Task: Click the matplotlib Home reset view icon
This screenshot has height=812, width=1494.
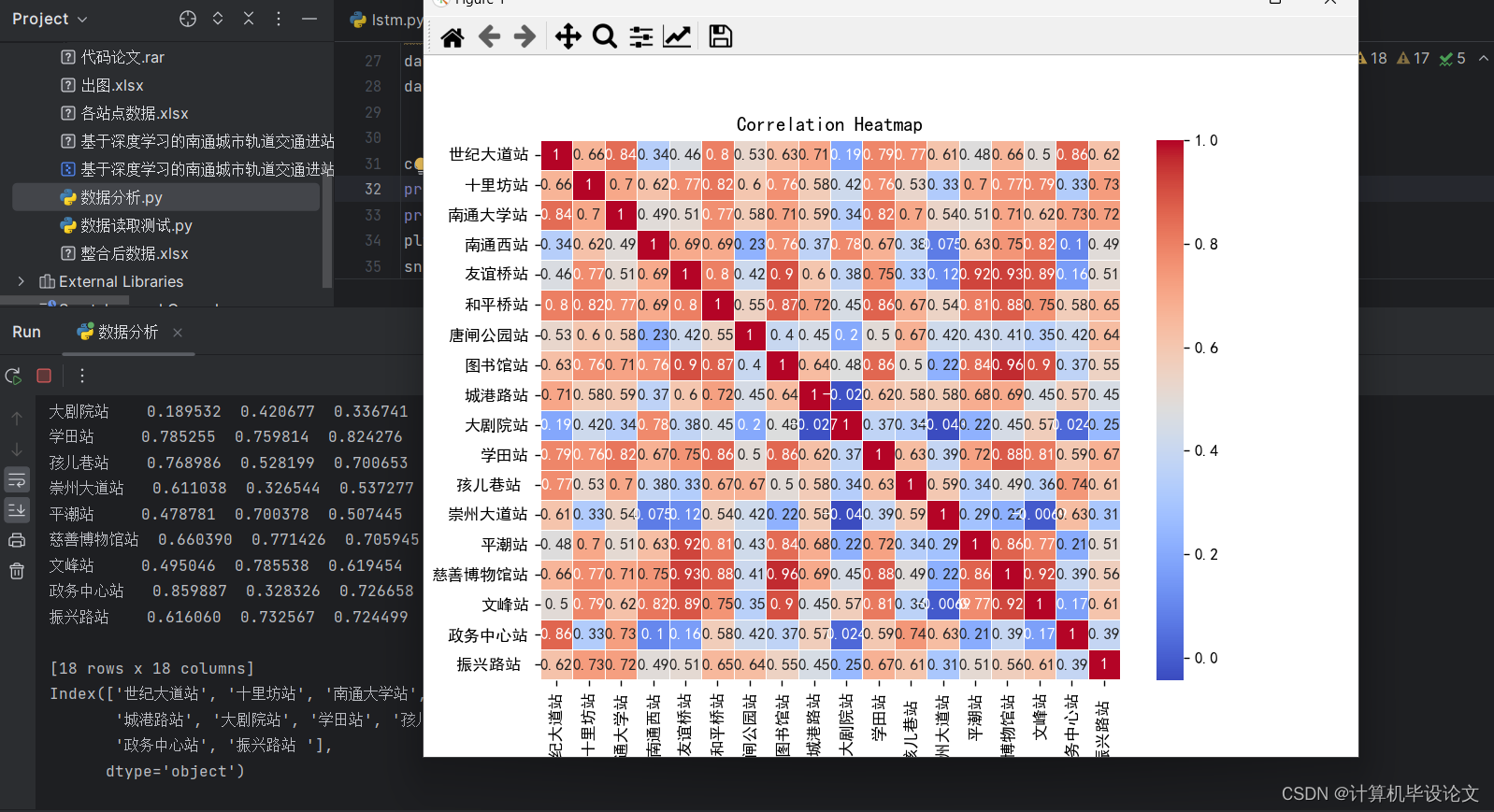Action: pos(453,37)
